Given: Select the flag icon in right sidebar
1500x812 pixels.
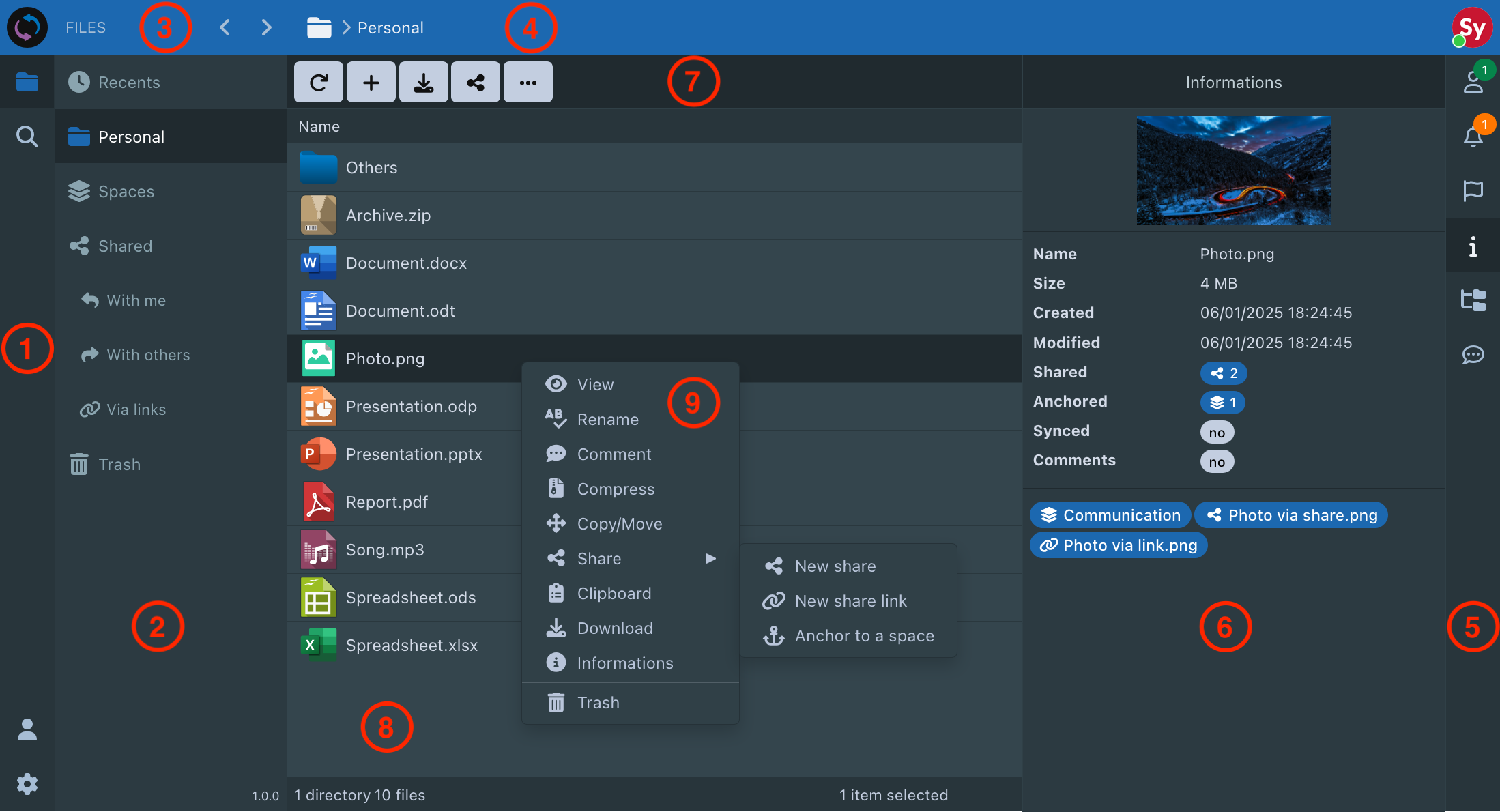Looking at the screenshot, I should [x=1473, y=191].
